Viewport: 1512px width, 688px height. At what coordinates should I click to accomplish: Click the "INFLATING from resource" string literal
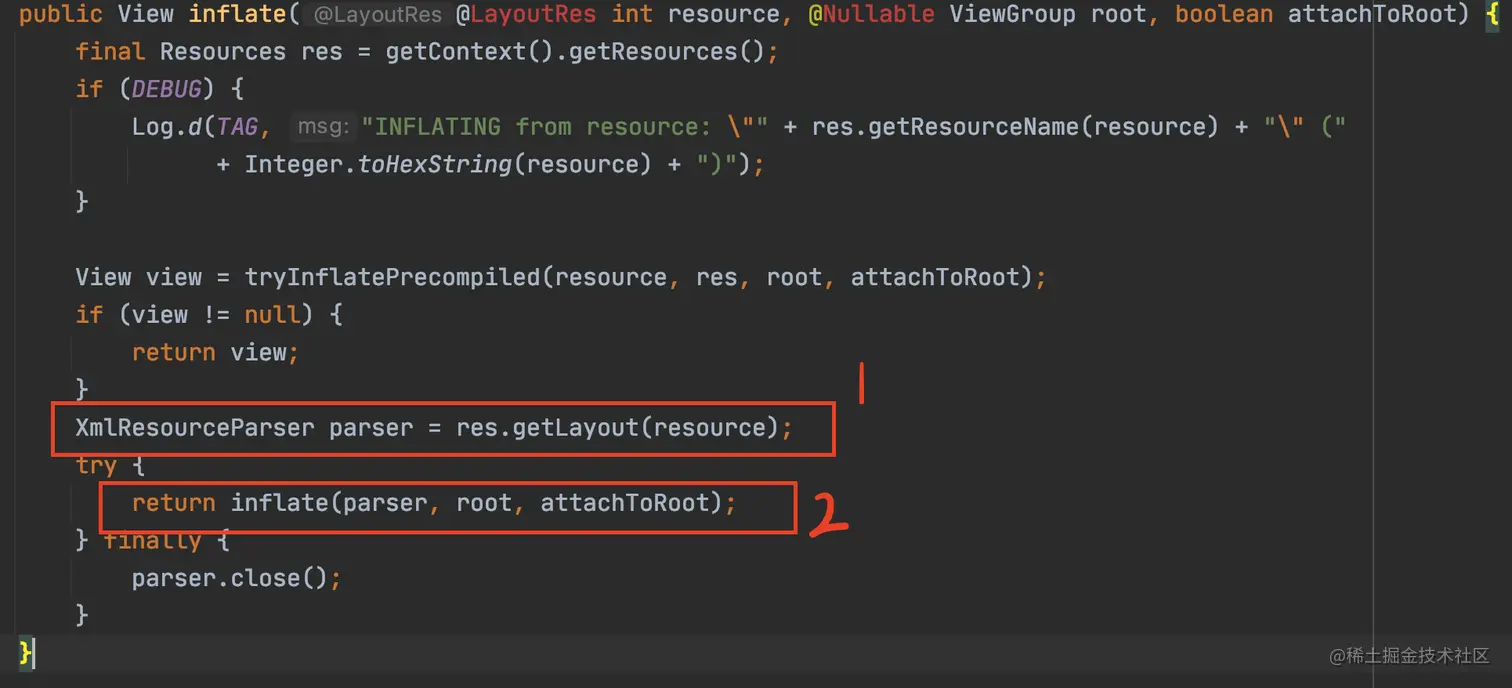point(564,127)
